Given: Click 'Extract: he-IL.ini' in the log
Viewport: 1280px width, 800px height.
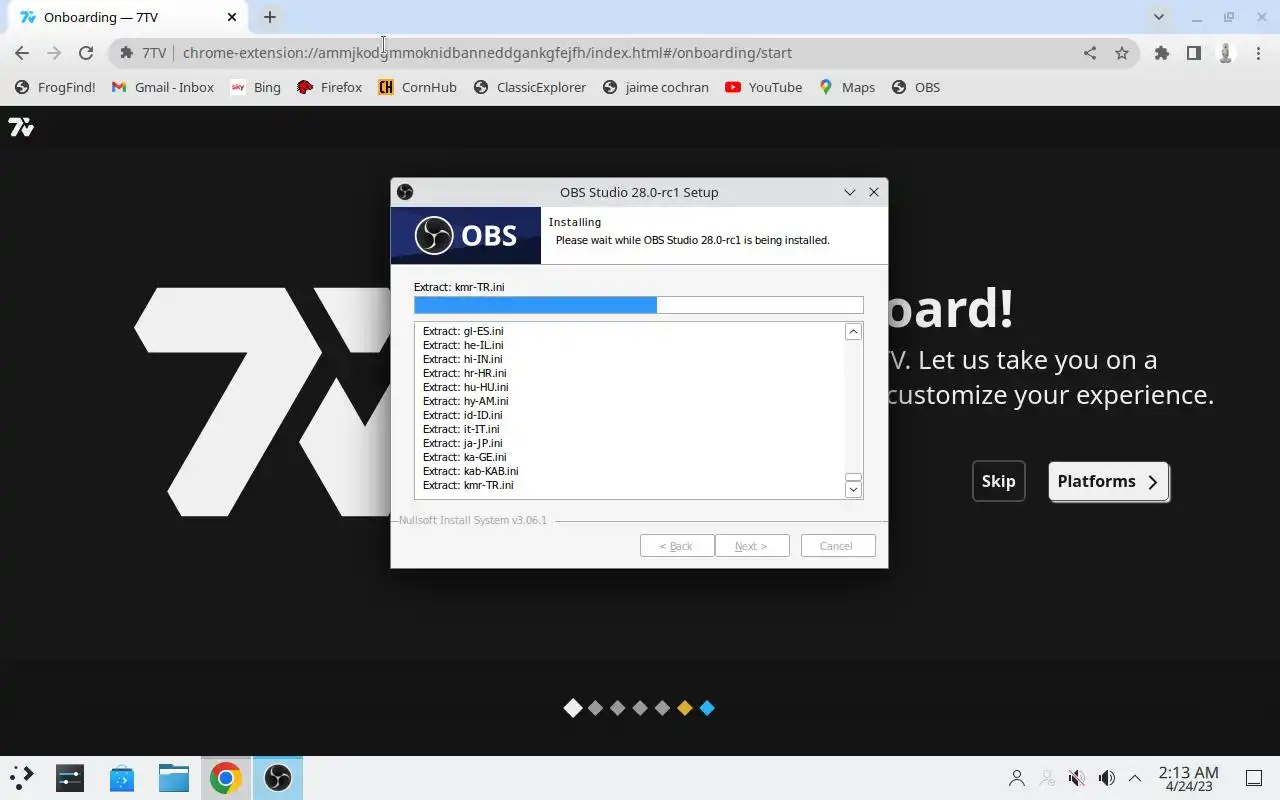Looking at the screenshot, I should tap(463, 345).
